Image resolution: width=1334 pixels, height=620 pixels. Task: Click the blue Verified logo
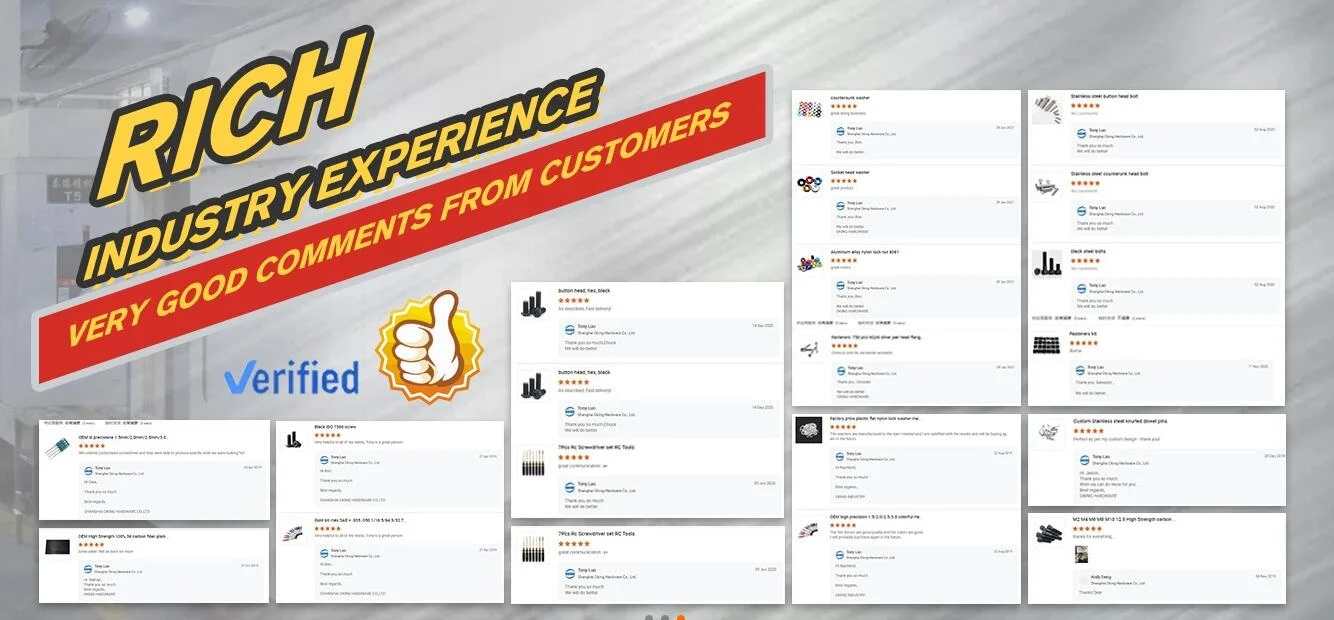[x=291, y=376]
